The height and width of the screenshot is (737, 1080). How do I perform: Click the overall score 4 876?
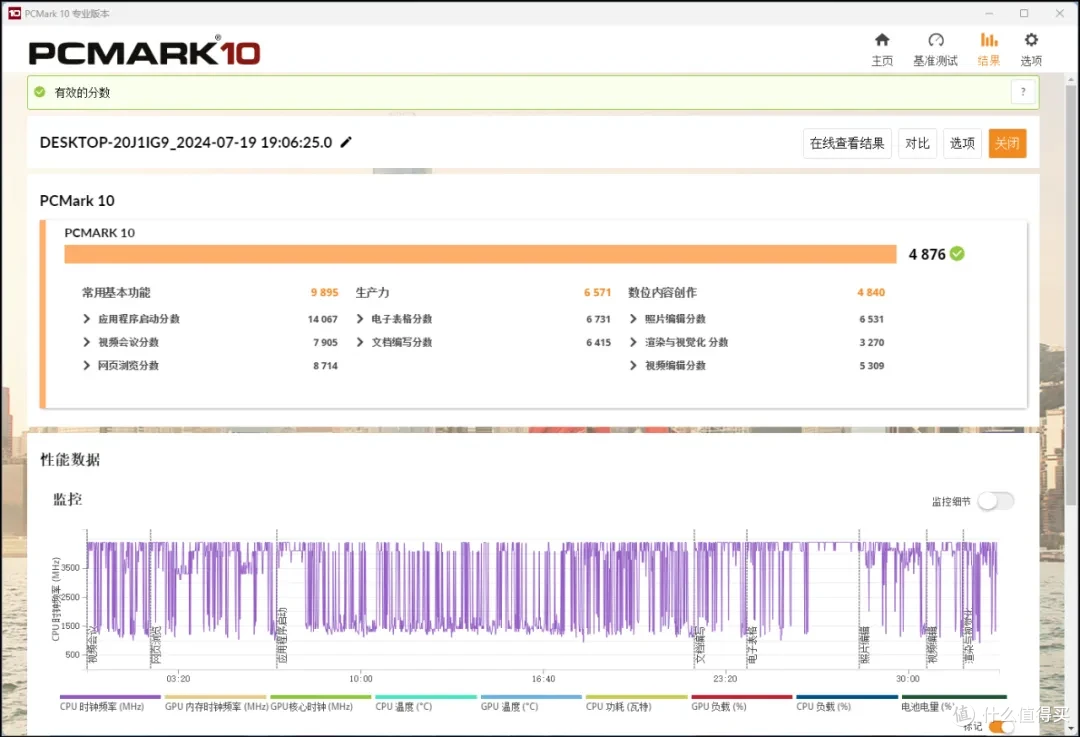pos(926,254)
